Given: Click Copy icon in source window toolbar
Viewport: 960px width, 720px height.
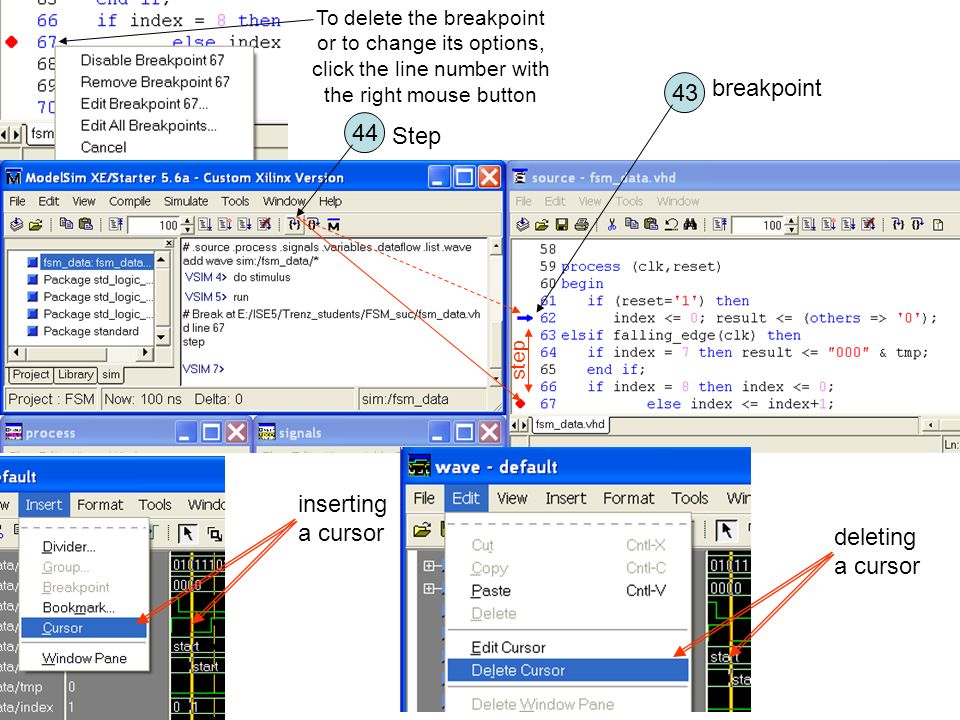Looking at the screenshot, I should pyautogui.click(x=631, y=224).
